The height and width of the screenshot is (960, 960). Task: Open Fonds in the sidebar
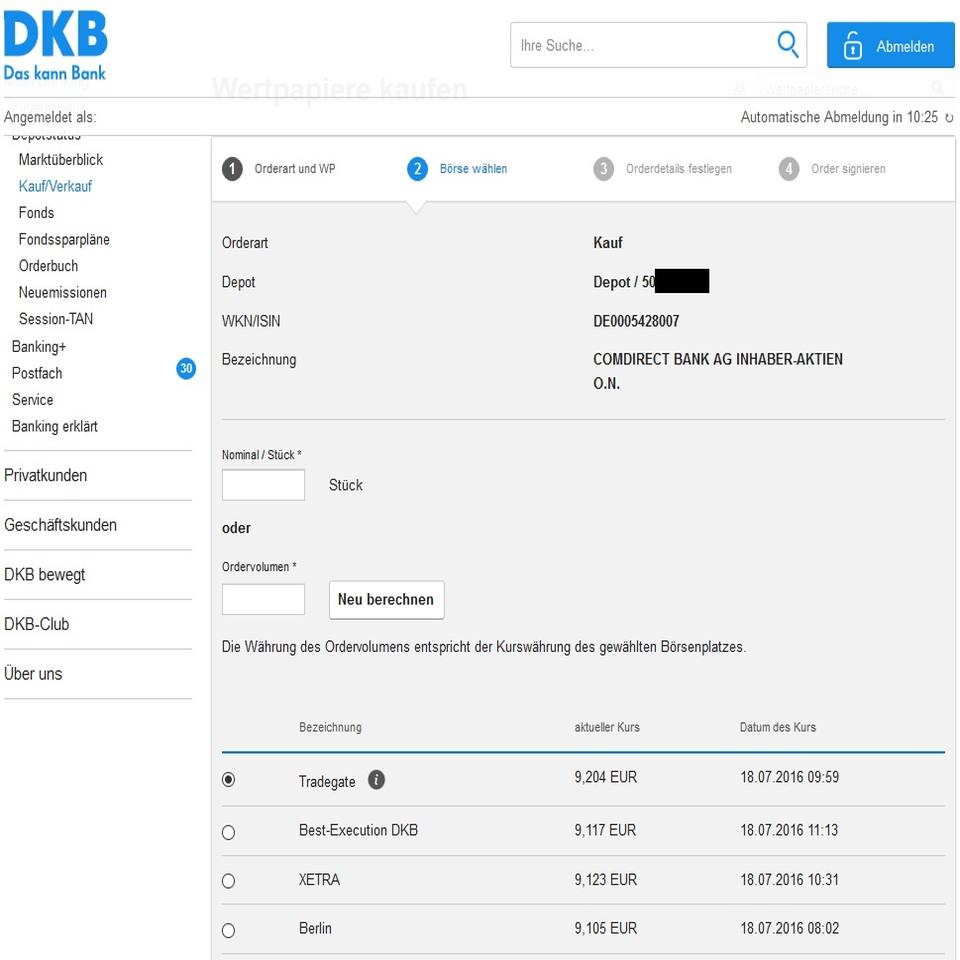(36, 213)
